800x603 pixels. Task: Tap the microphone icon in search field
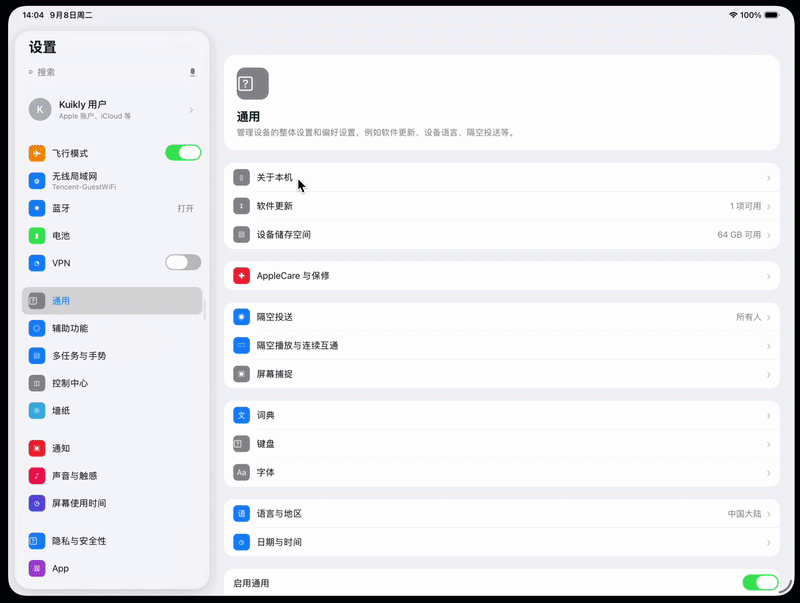(192, 72)
